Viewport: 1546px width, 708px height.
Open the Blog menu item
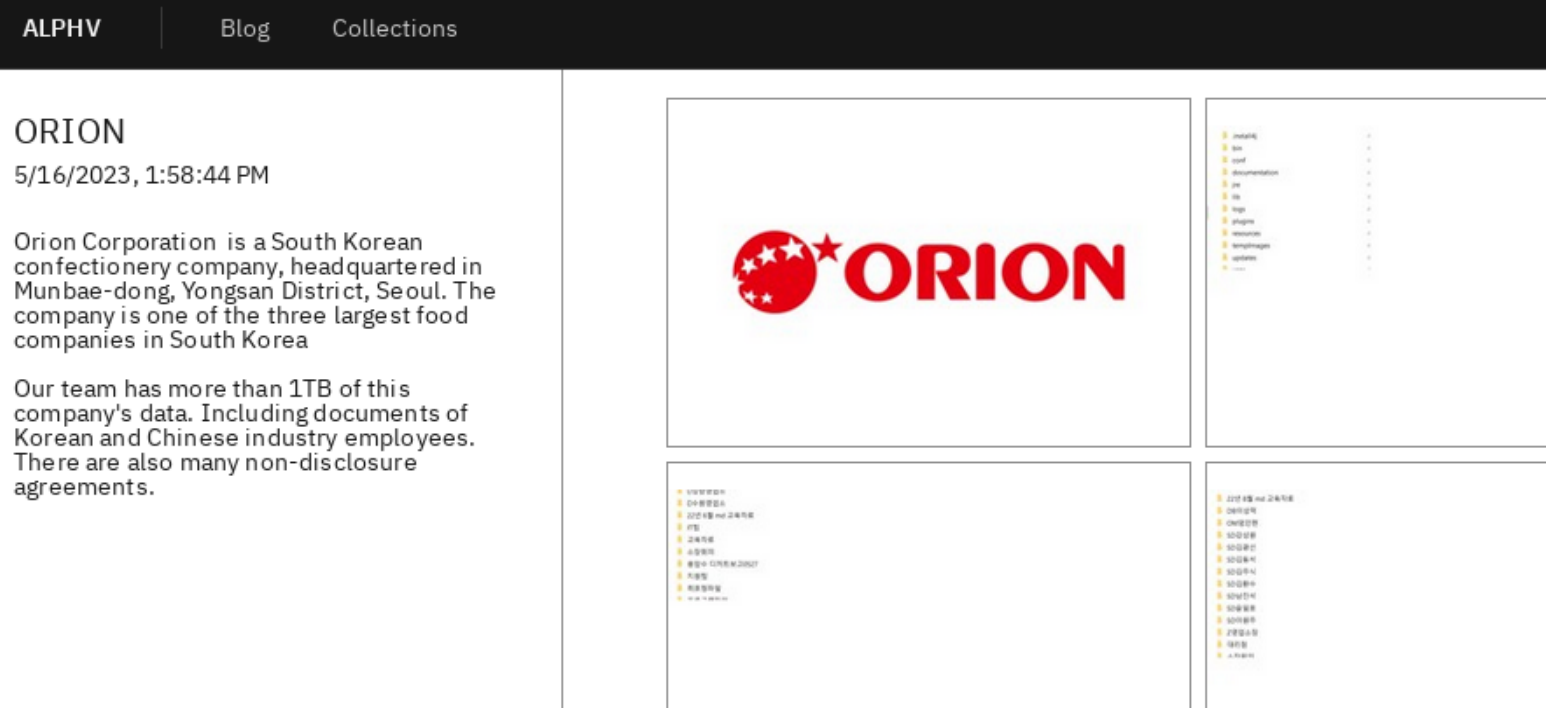pos(245,28)
